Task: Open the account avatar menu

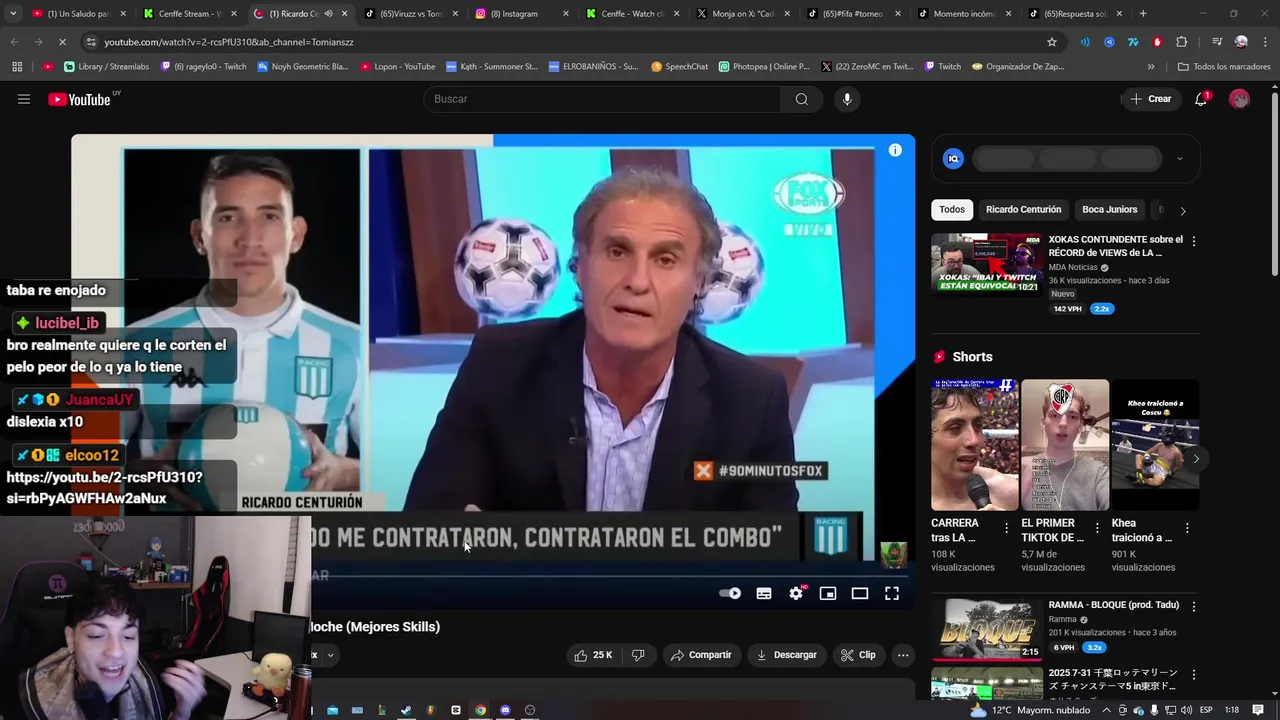Action: (x=1239, y=99)
